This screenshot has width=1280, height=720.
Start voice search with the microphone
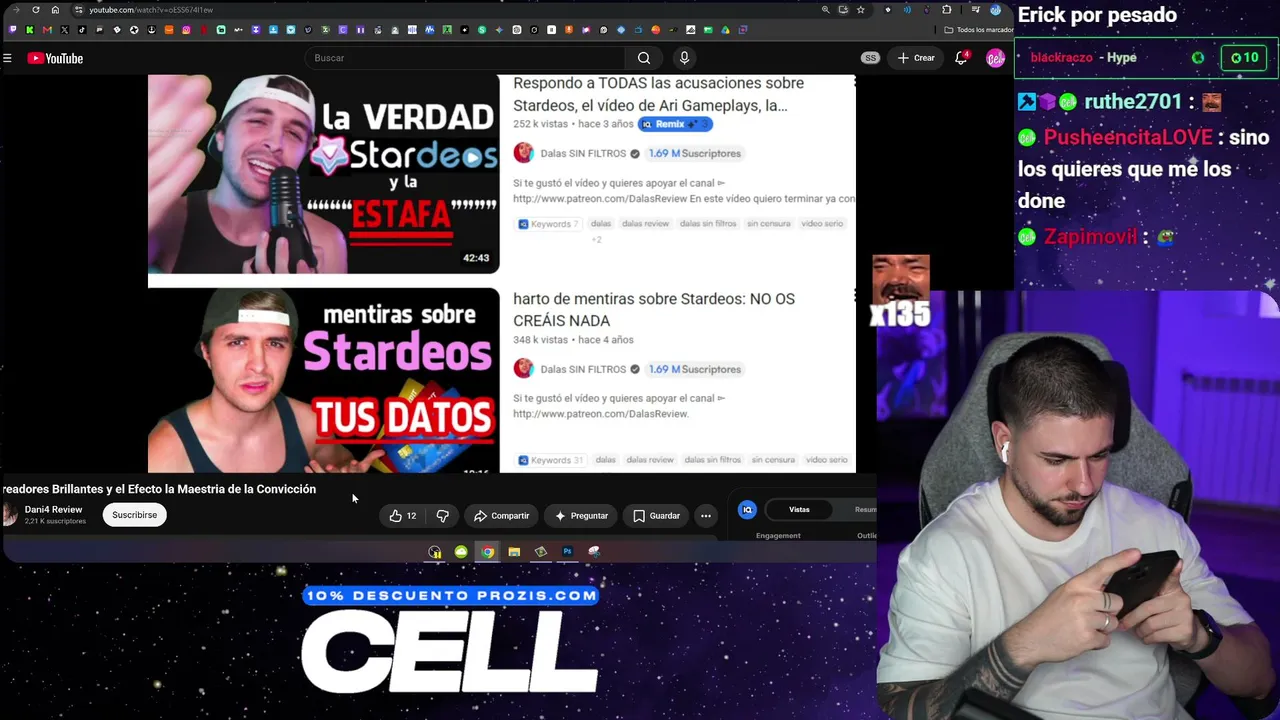coord(684,58)
